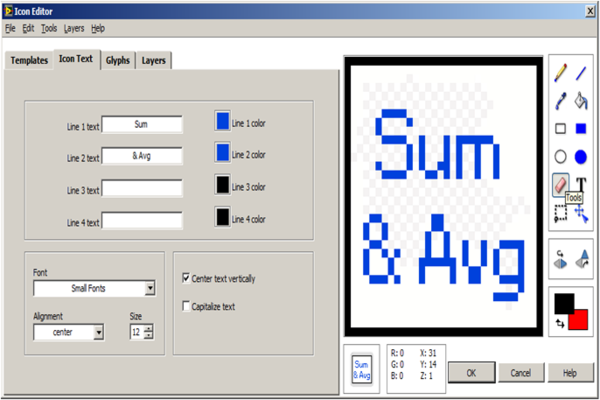Image resolution: width=600 pixels, height=400 pixels.
Task: Click the Line 1 text field
Action: click(x=142, y=124)
